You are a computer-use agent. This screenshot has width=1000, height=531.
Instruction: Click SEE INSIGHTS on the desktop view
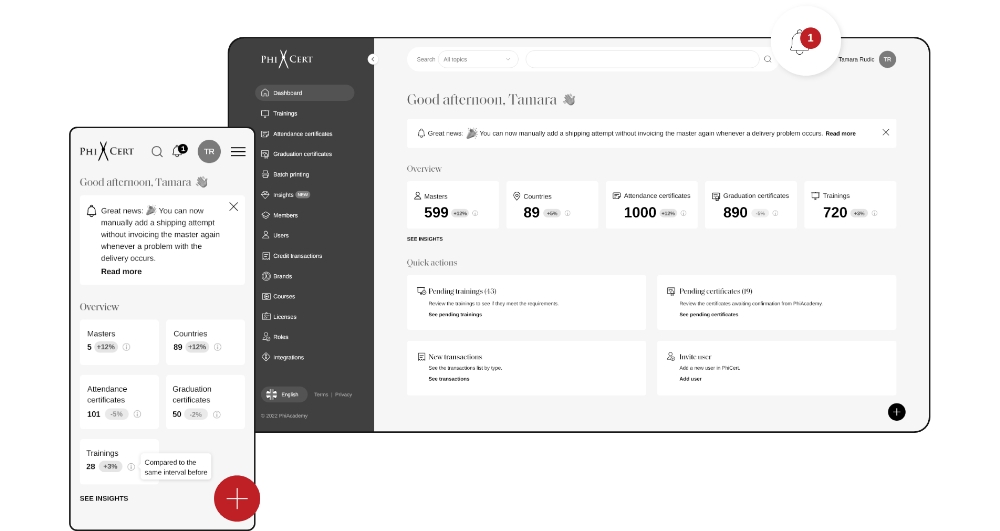[425, 239]
